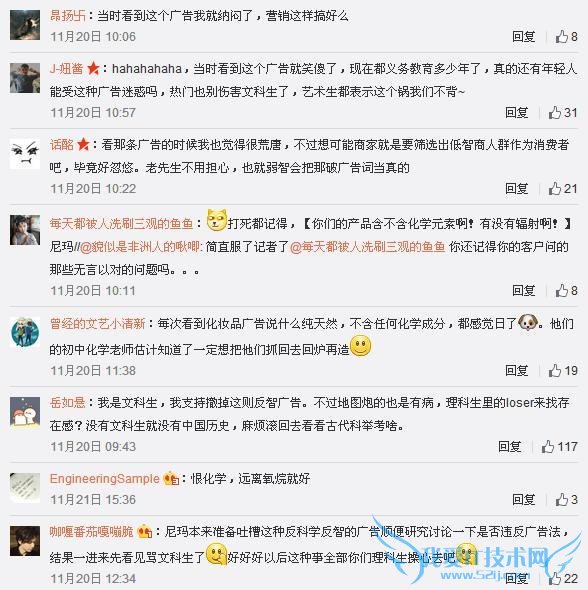Open 昂扬缶's user profile name
Viewport: 588px width, 590px height.
(68, 16)
